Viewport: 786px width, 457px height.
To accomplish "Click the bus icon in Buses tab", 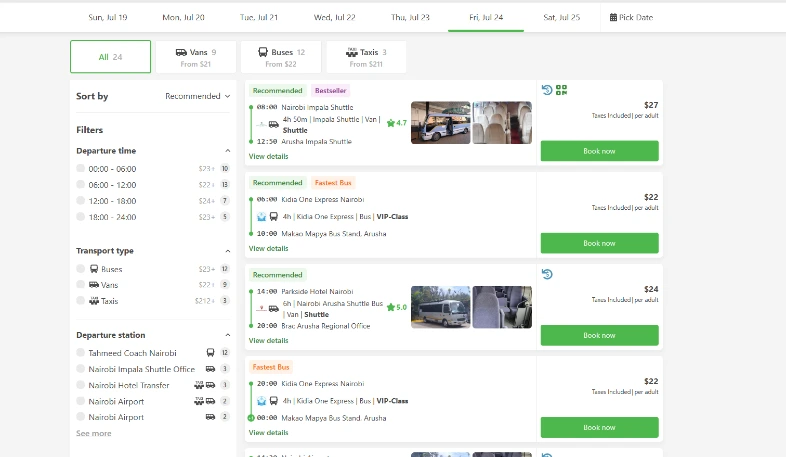I will click(x=262, y=52).
